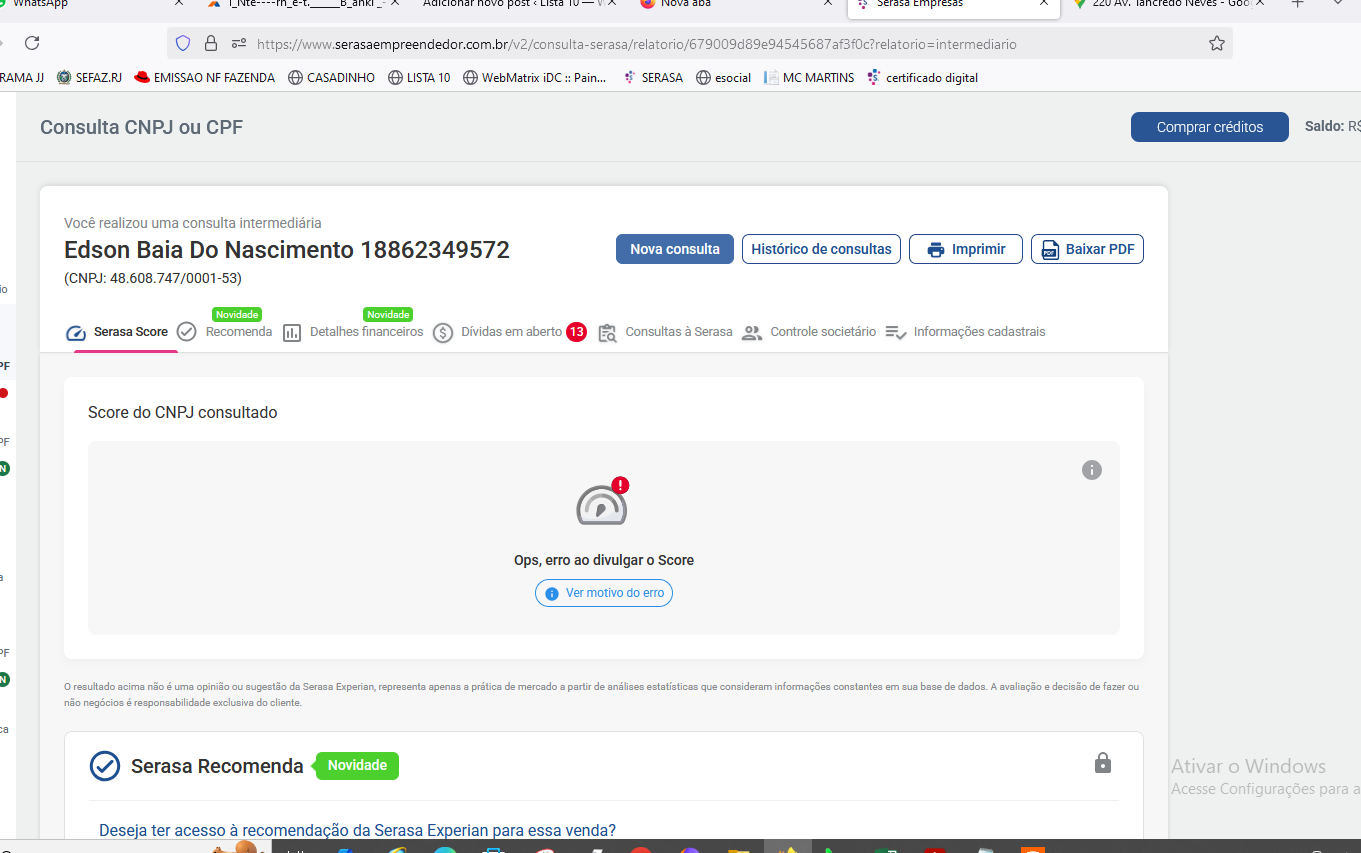Image resolution: width=1361 pixels, height=853 pixels.
Task: Open the Detalhes financeiros section tab
Action: (354, 332)
